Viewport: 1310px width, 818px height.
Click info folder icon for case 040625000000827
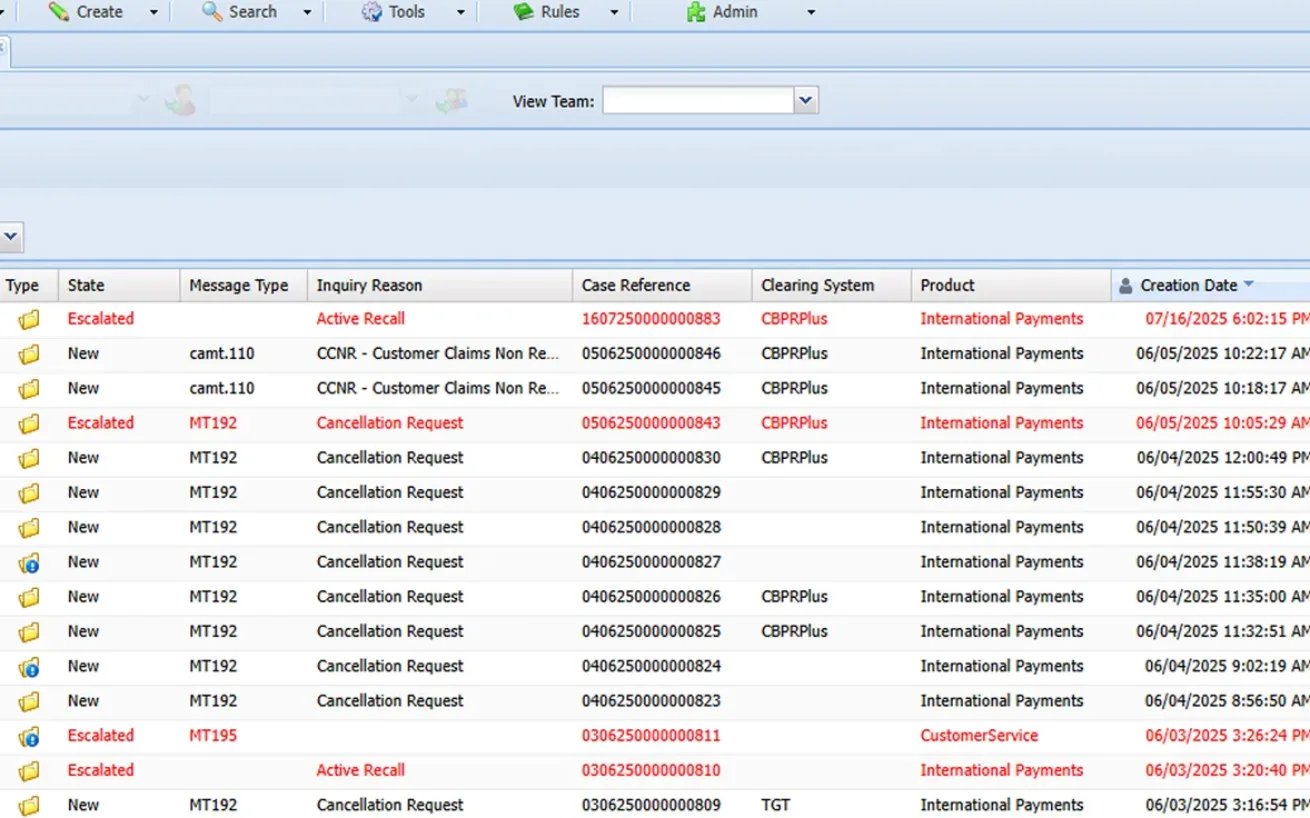(x=29, y=563)
